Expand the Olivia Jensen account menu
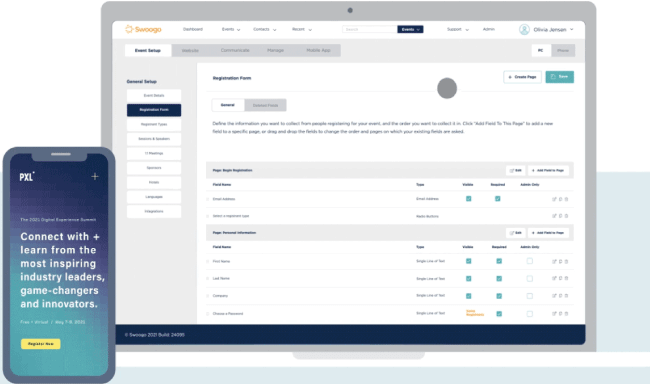 572,29
